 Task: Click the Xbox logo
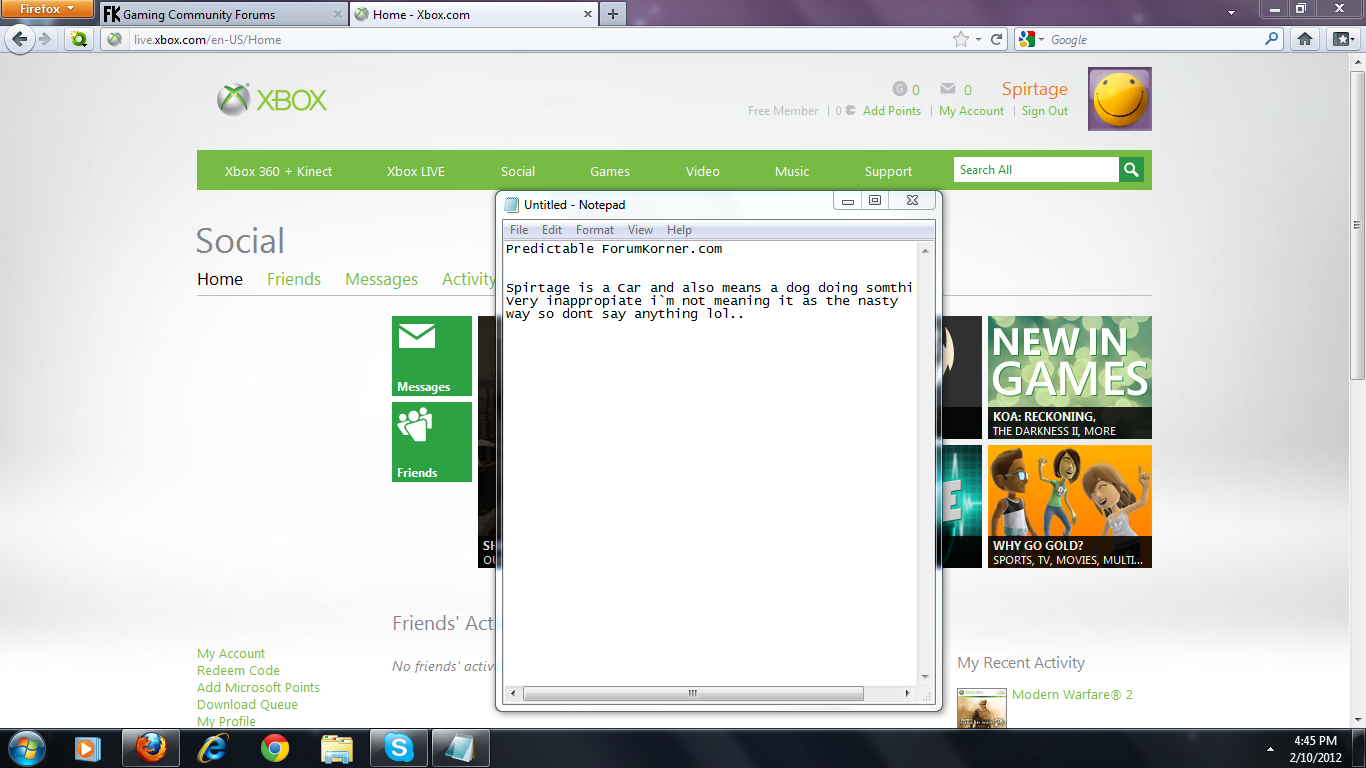(272, 99)
